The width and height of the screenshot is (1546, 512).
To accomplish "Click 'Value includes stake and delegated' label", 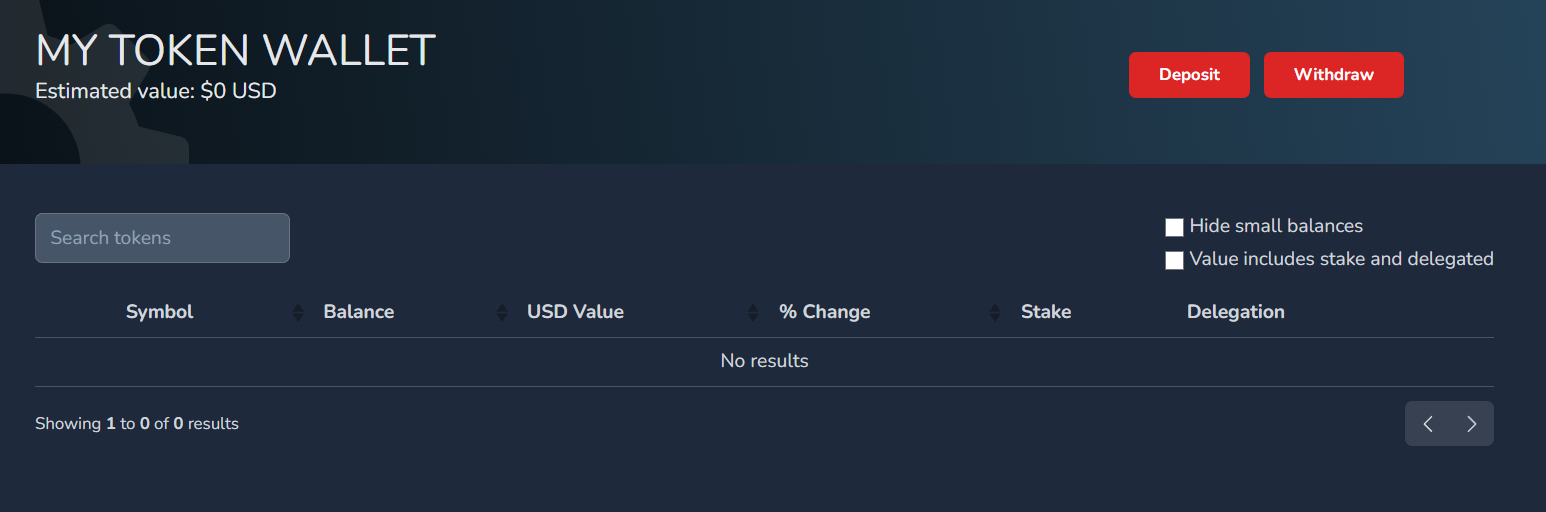I will (1341, 259).
